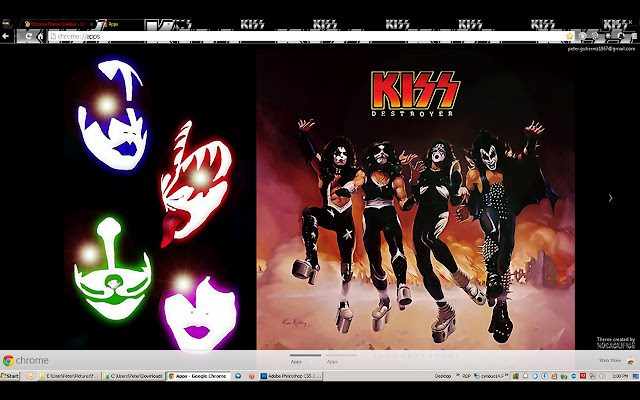Click the browser Back arrow
This screenshot has width=640, height=400.
5,36
